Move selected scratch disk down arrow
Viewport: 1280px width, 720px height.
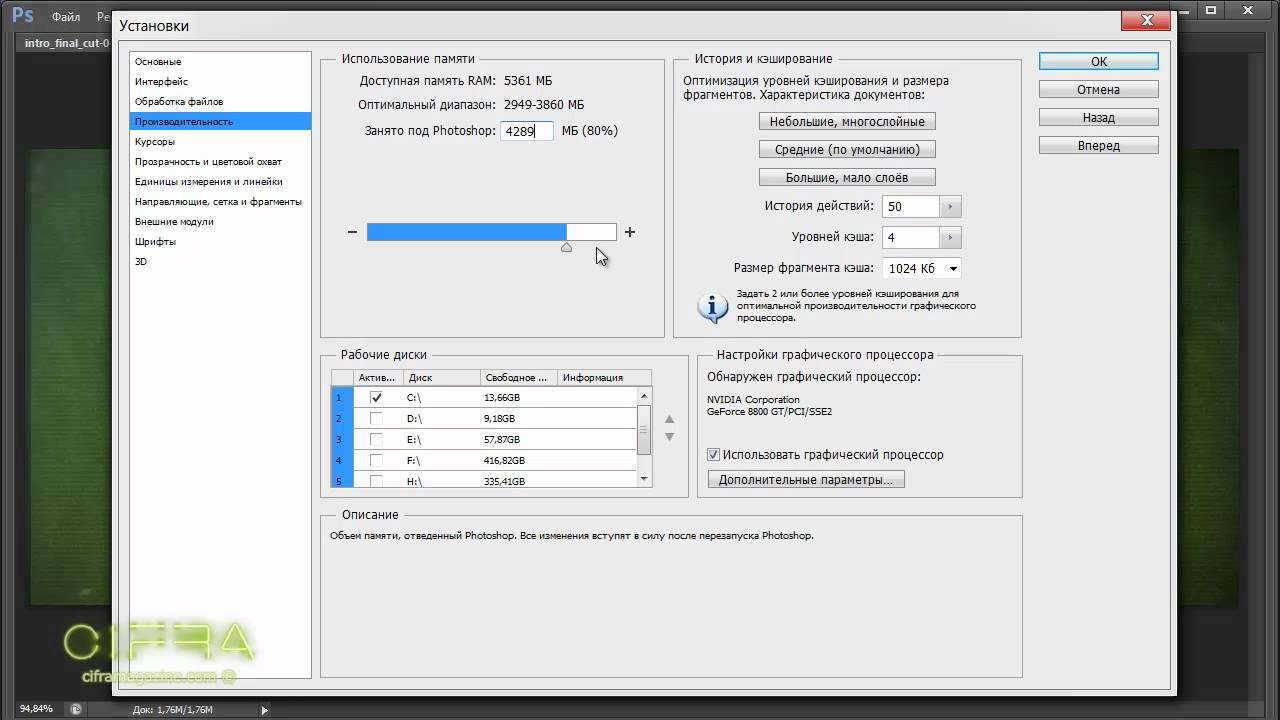coord(670,437)
